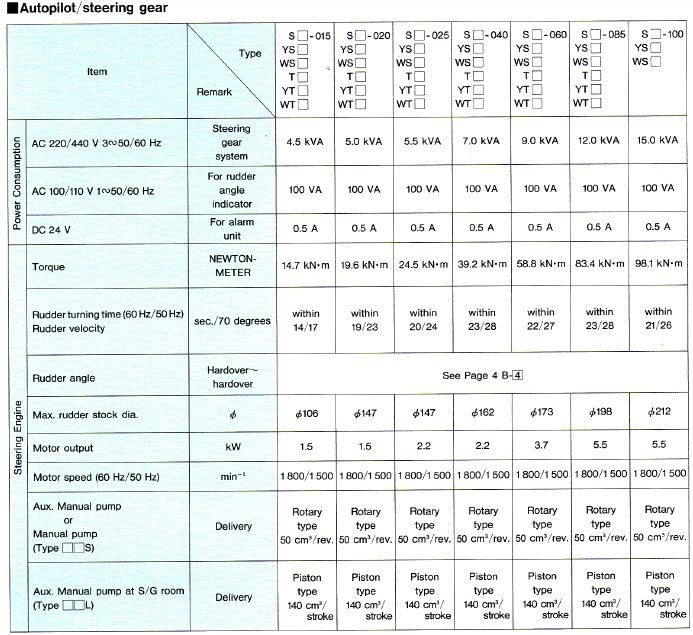Click the "S□-060" type column header
693x635 pixels.
[x=544, y=34]
